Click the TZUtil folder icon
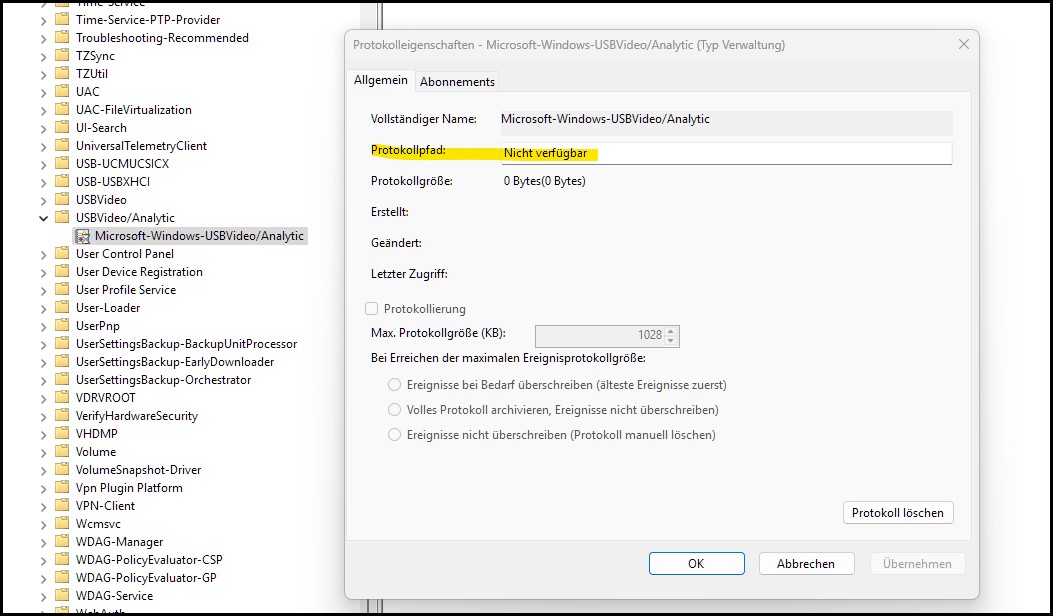 tap(62, 73)
